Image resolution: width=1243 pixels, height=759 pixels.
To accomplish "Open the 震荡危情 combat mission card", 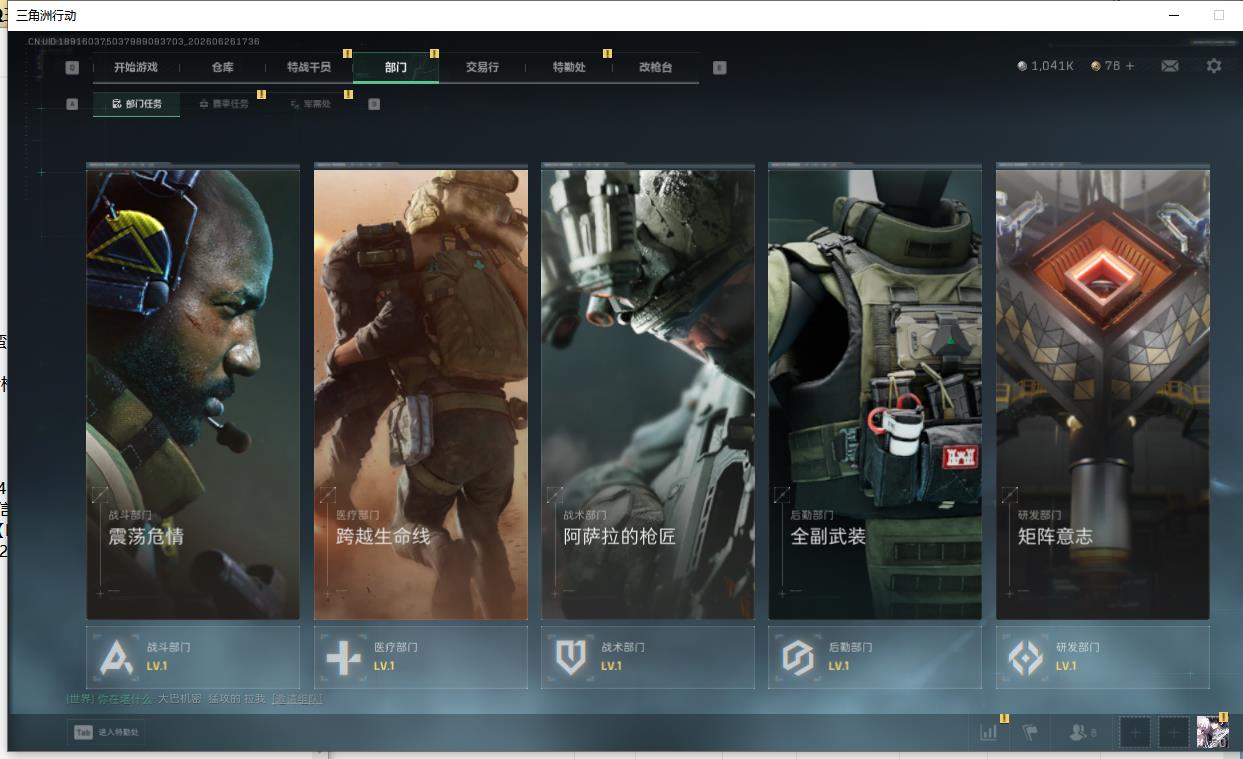I will [193, 392].
